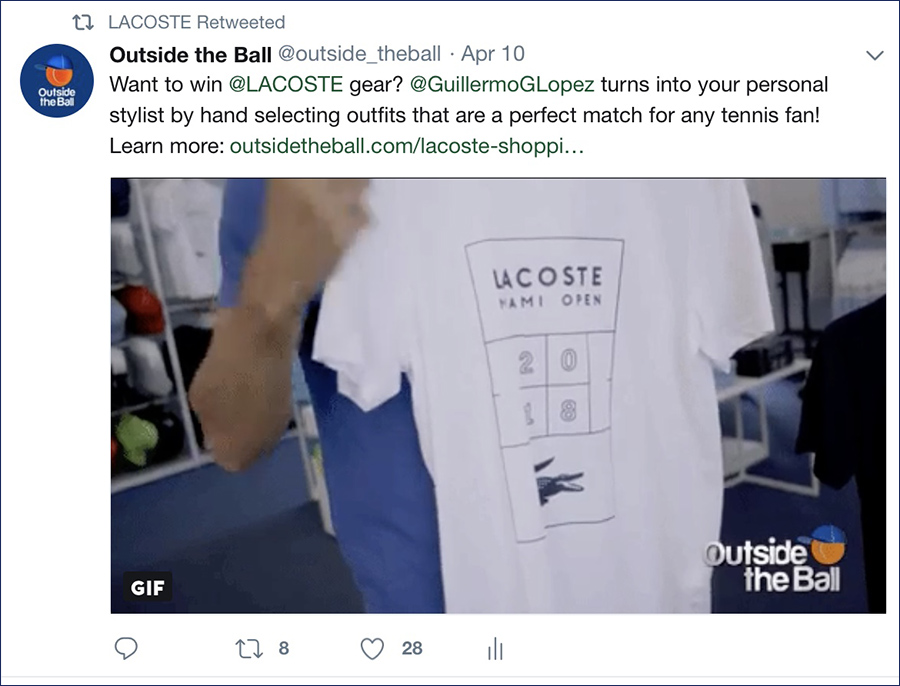This screenshot has height=686, width=900.
Task: Click the retweet count 8
Action: (x=284, y=649)
